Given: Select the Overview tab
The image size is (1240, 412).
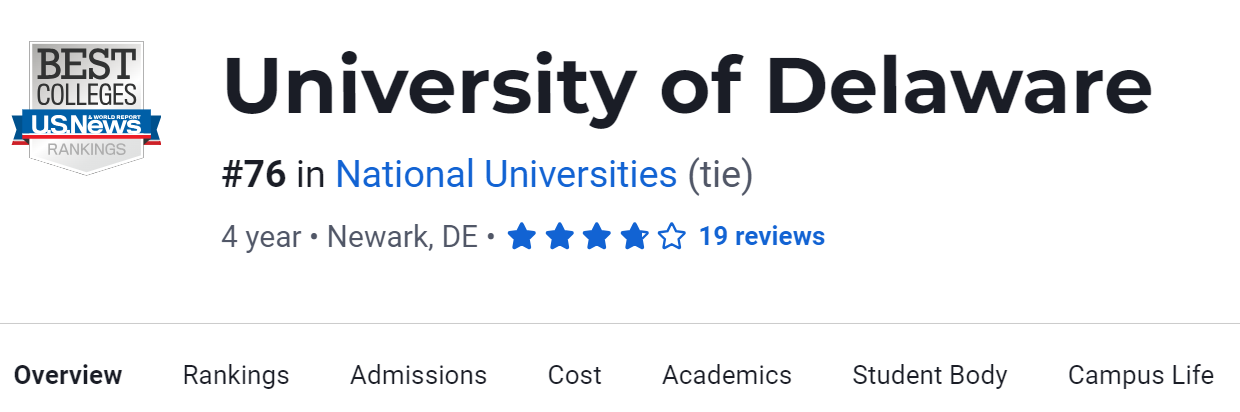Looking at the screenshot, I should click(68, 376).
